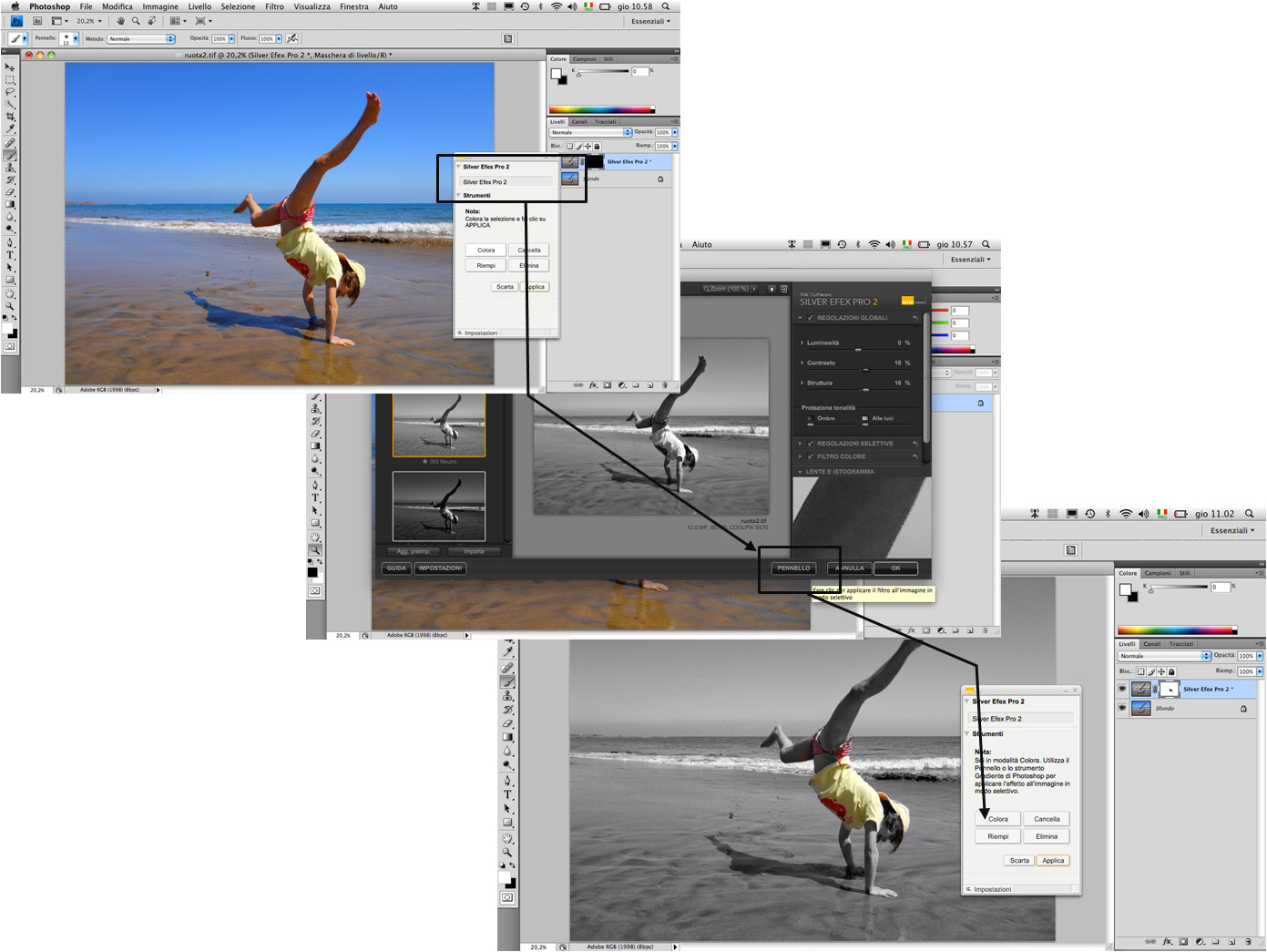Switch to the Tracciati tab in 10.58 screenshot

coord(606,121)
